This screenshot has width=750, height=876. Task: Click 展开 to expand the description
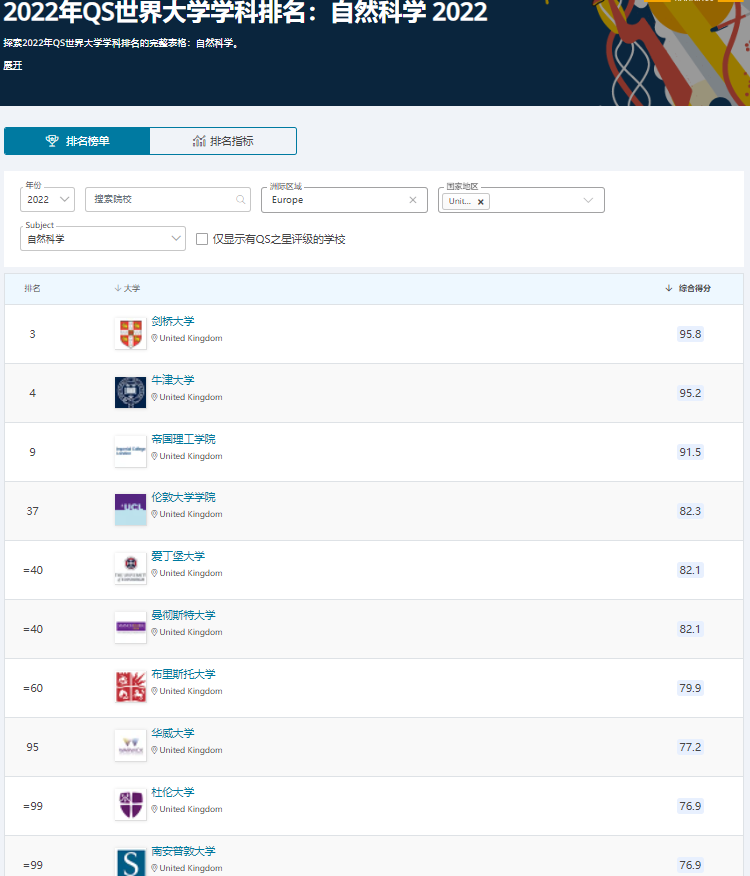(x=12, y=65)
